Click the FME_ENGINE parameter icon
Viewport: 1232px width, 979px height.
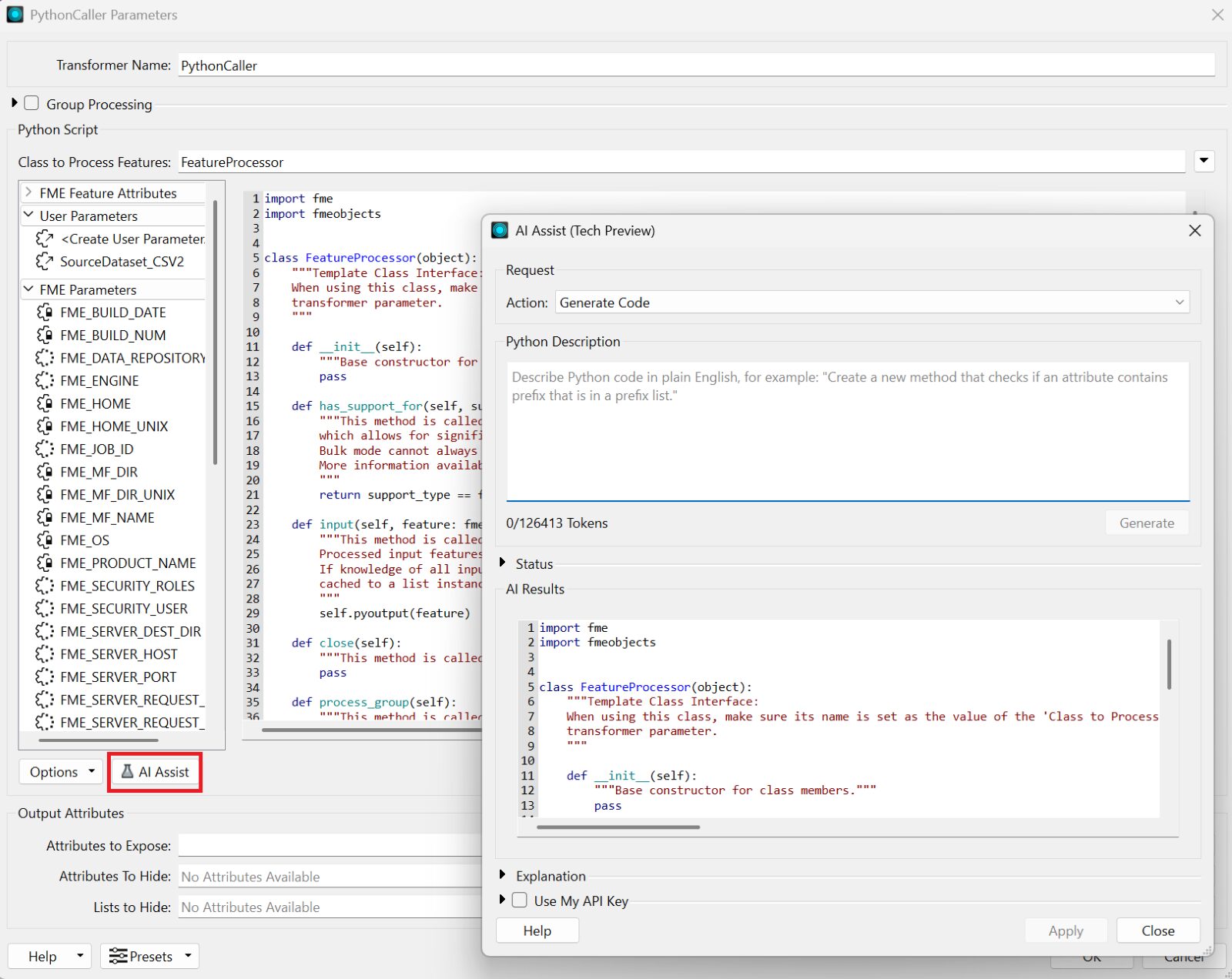pyautogui.click(x=45, y=381)
